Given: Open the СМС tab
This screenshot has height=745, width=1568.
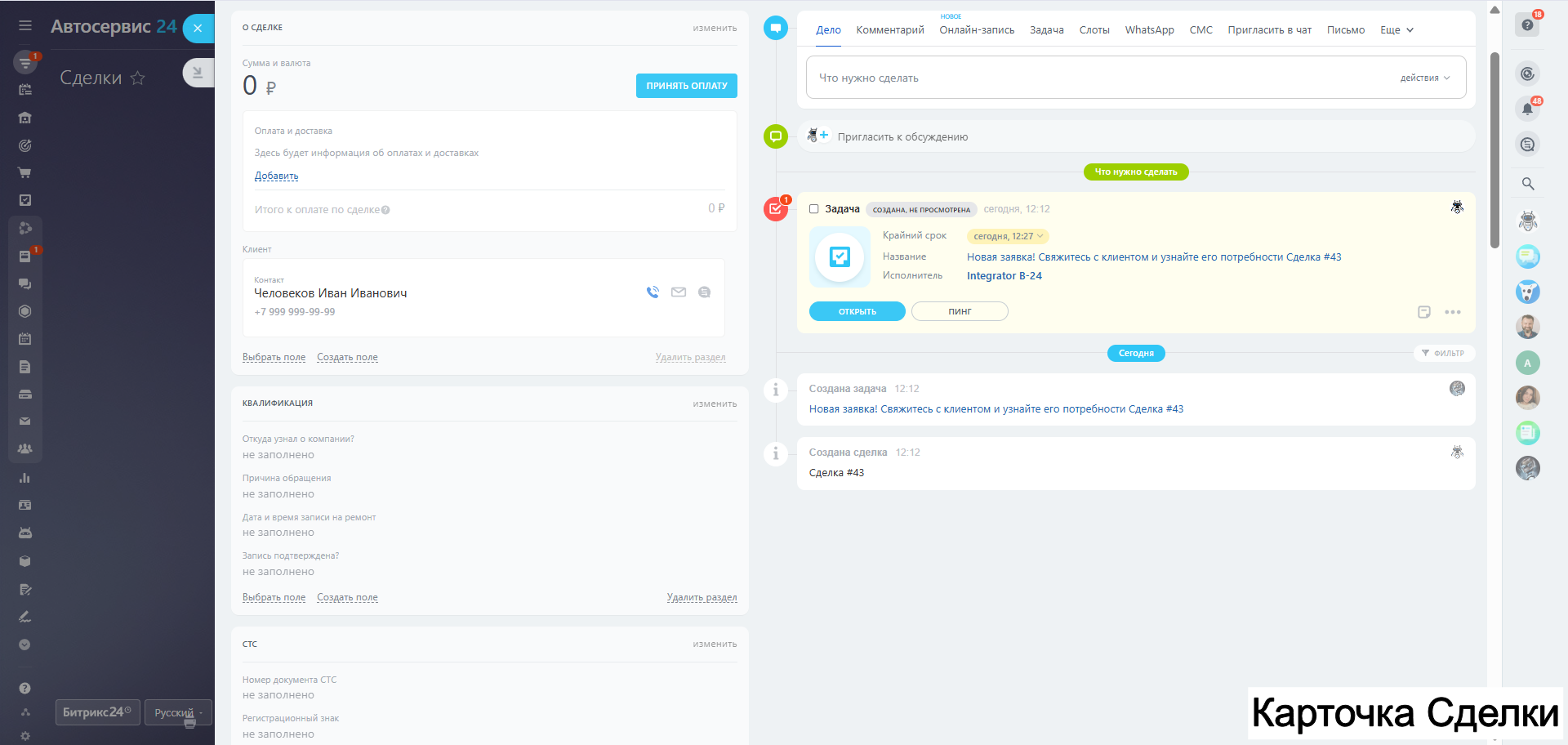Looking at the screenshot, I should tap(1200, 30).
